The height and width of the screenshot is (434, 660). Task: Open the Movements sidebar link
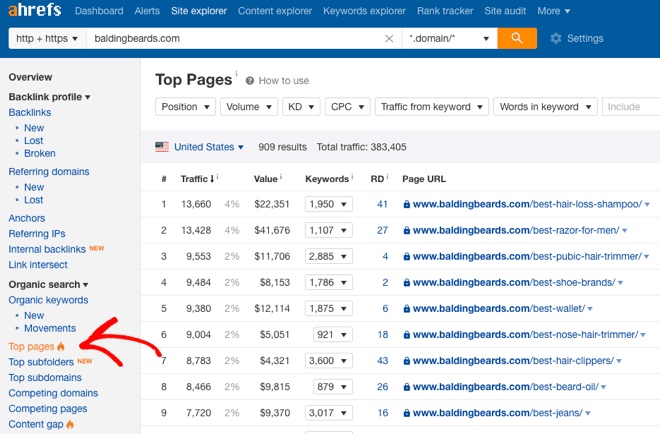pos(50,328)
